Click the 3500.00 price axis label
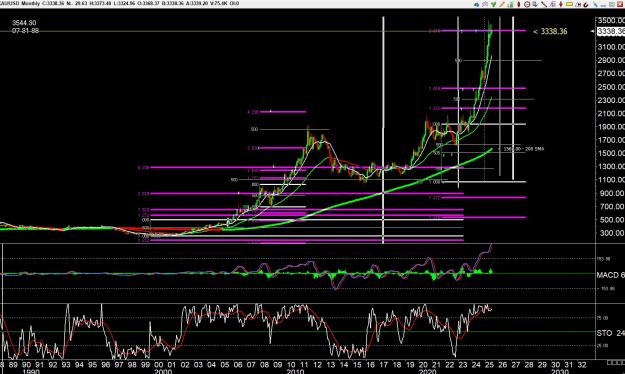The width and height of the screenshot is (625, 374). click(x=611, y=20)
